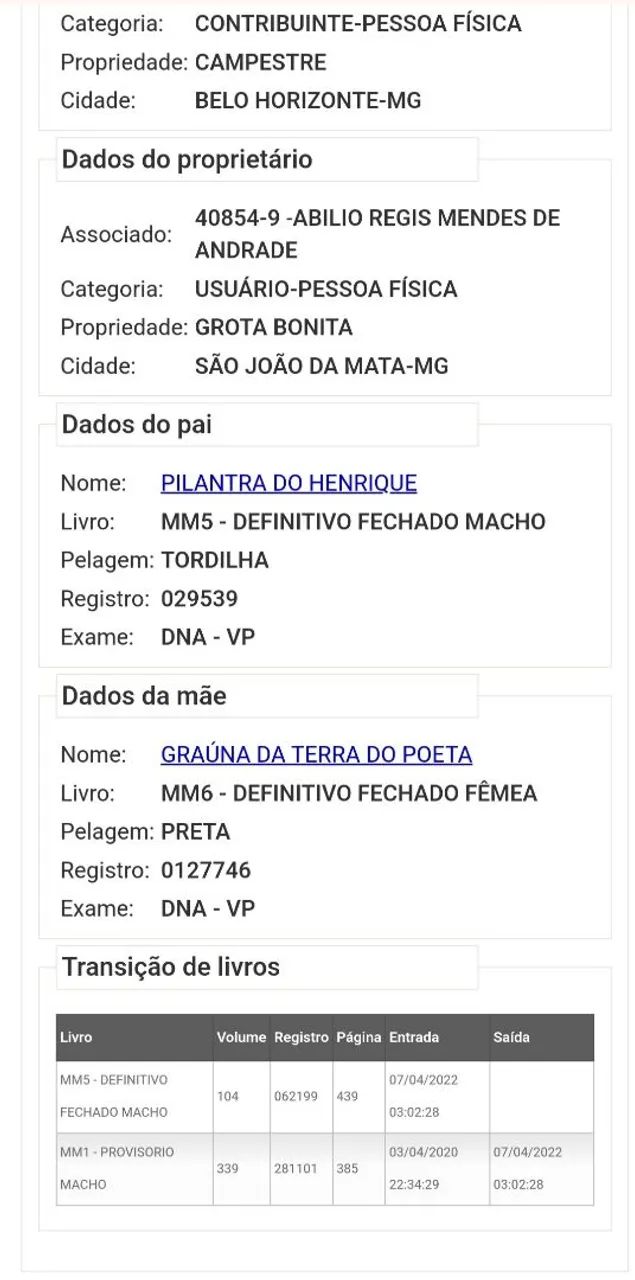Select the Entrada column header
The width and height of the screenshot is (635, 1280).
[410, 1038]
